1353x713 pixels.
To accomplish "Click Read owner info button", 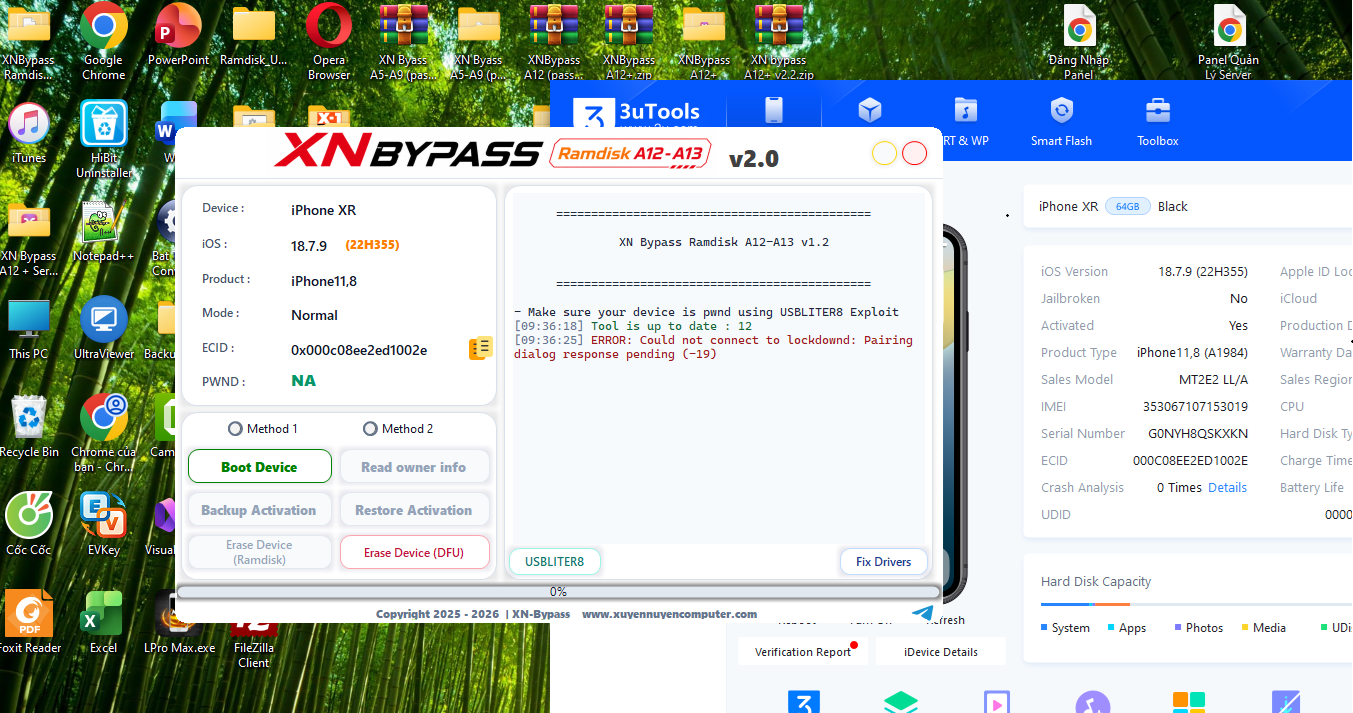I will pyautogui.click(x=414, y=467).
